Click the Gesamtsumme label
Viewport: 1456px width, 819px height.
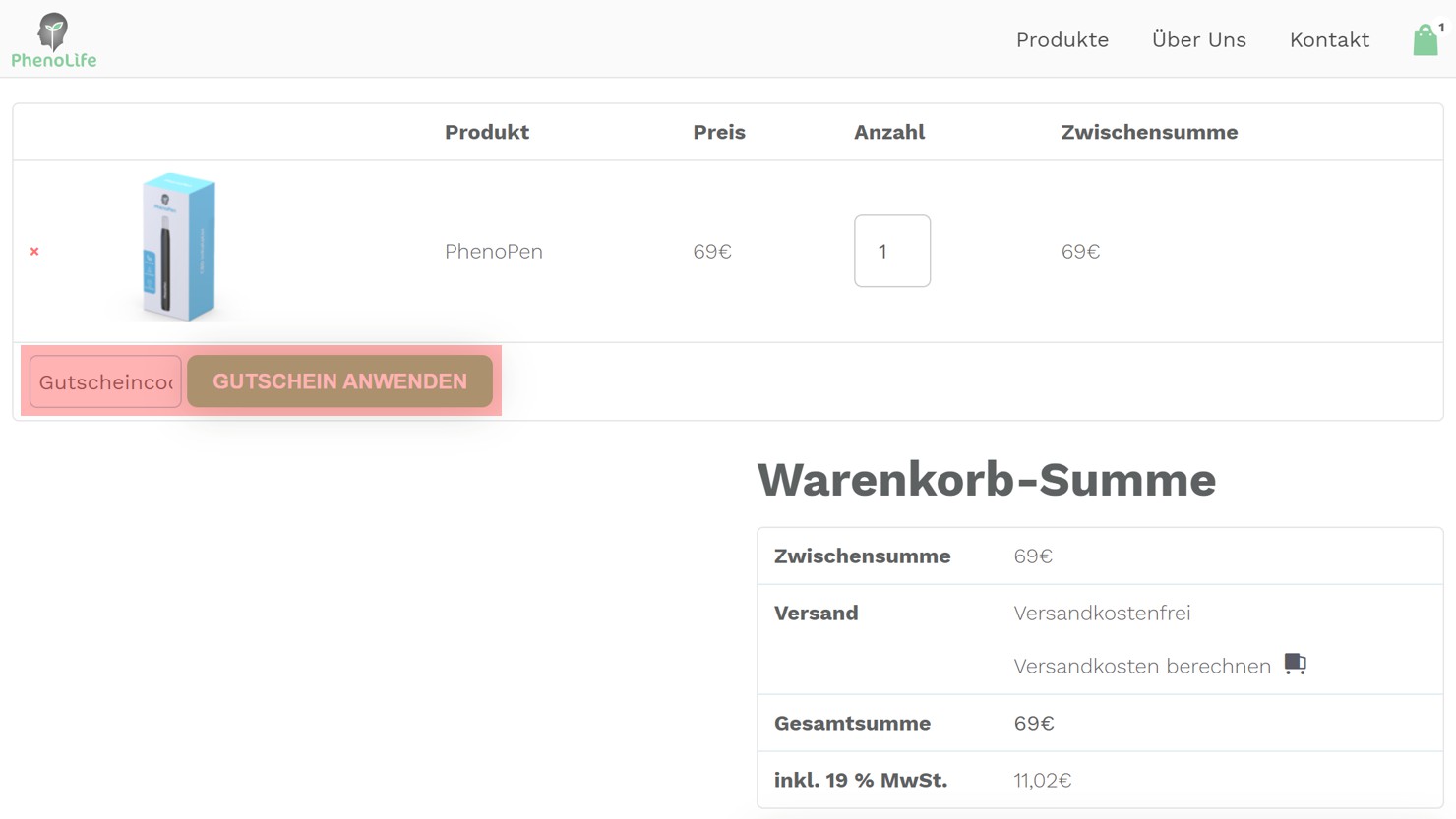[852, 723]
